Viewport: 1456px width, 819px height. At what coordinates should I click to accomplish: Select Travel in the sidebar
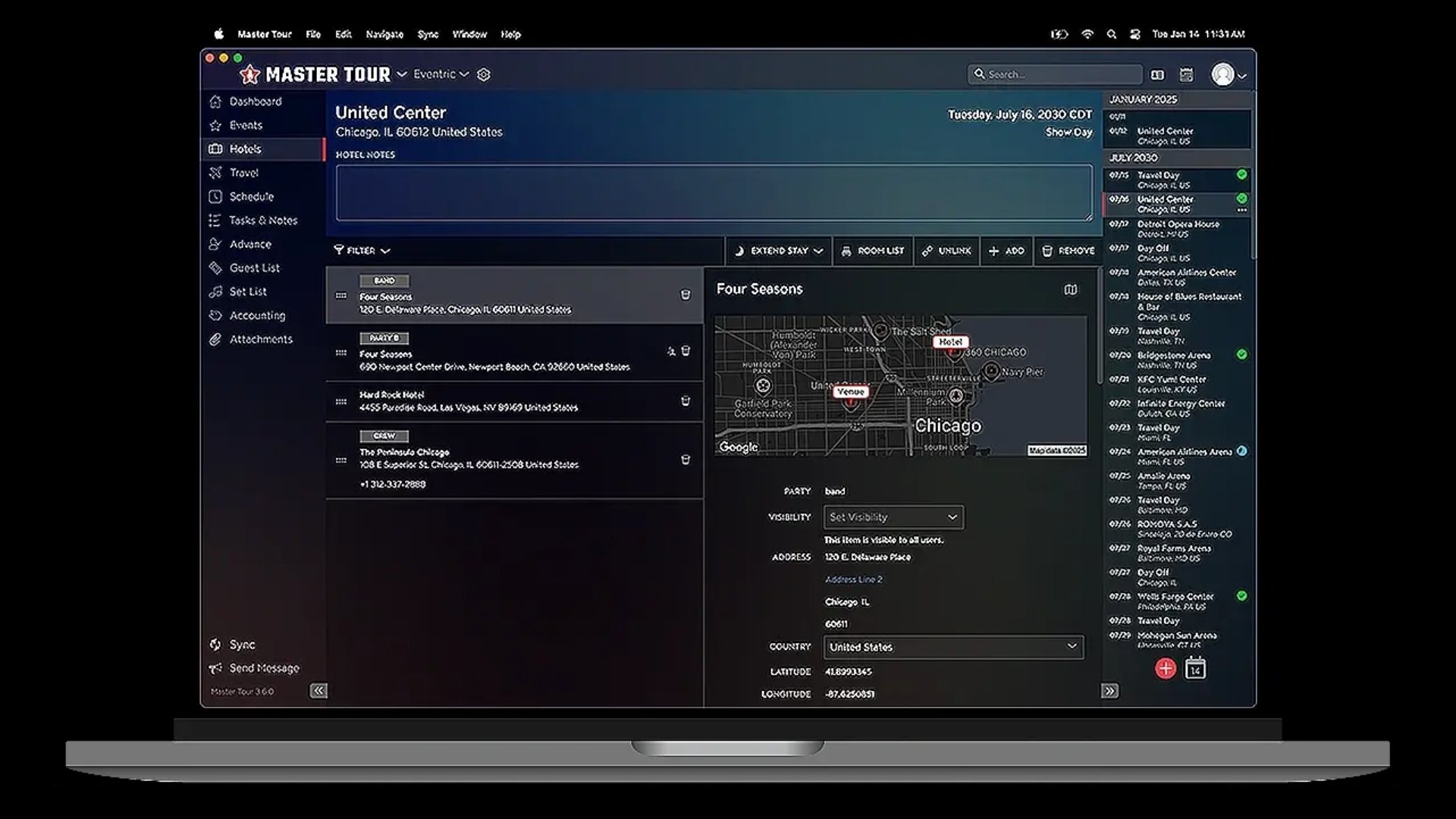coord(244,173)
